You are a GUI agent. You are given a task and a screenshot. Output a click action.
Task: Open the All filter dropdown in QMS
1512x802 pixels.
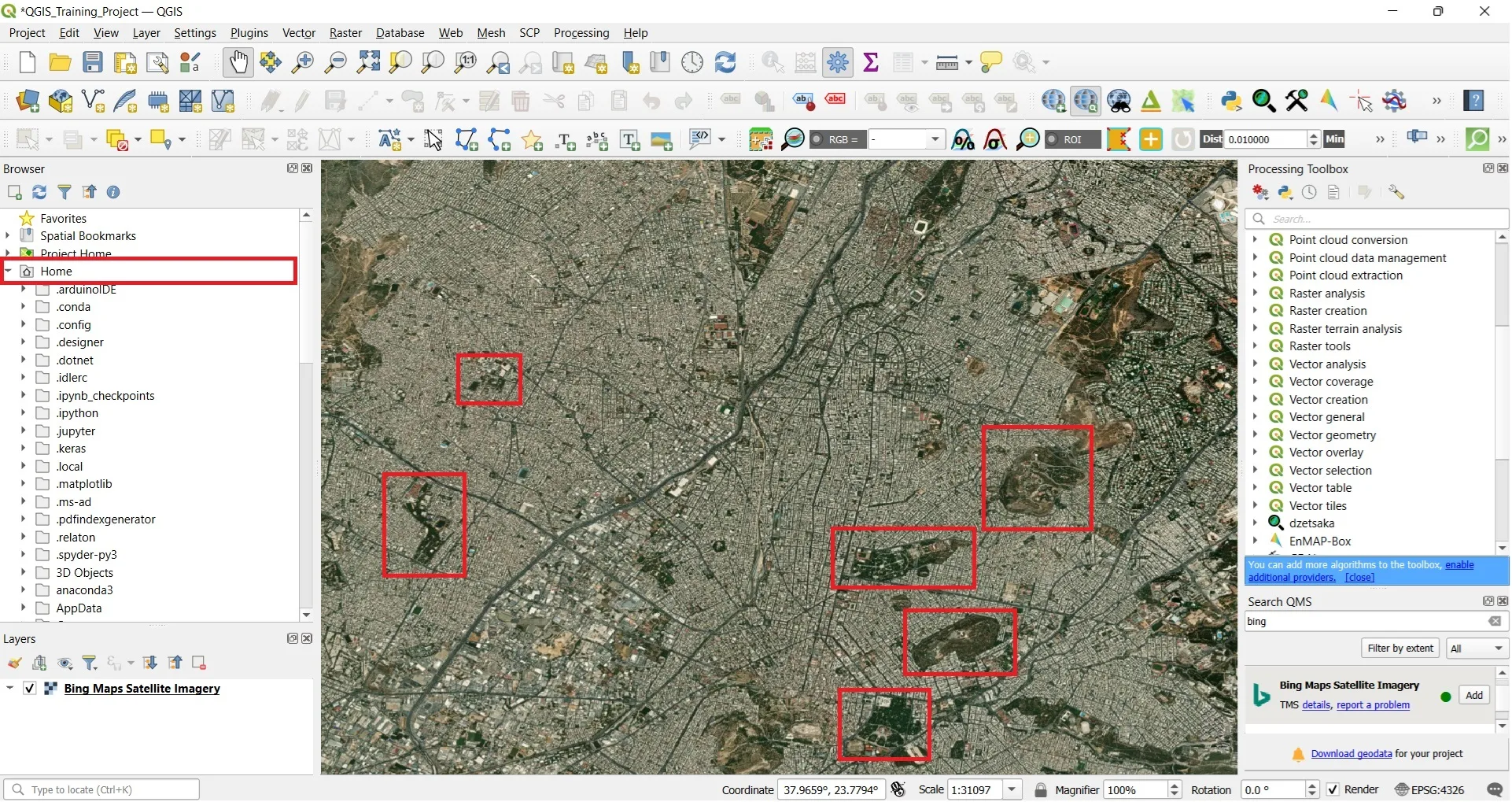pos(1477,649)
